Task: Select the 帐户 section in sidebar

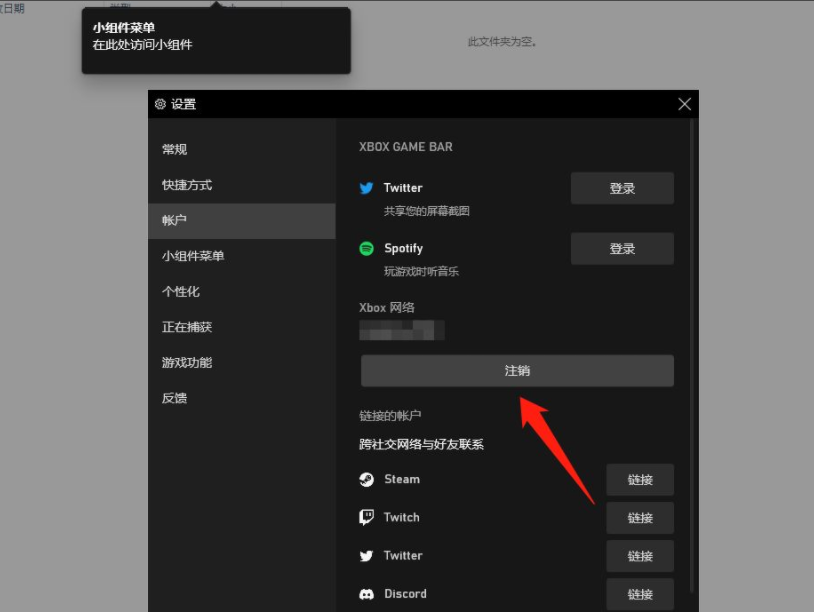Action: point(242,221)
